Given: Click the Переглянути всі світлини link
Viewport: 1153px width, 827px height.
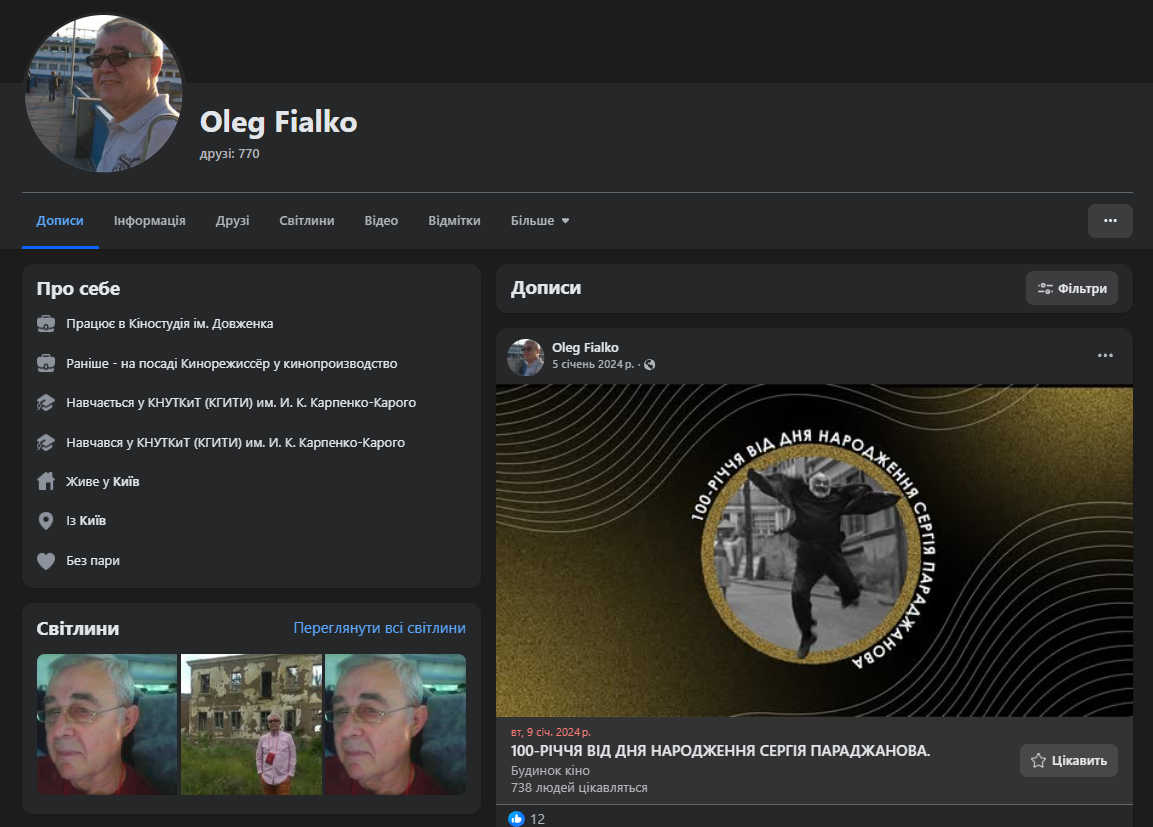Looking at the screenshot, I should (x=379, y=629).
